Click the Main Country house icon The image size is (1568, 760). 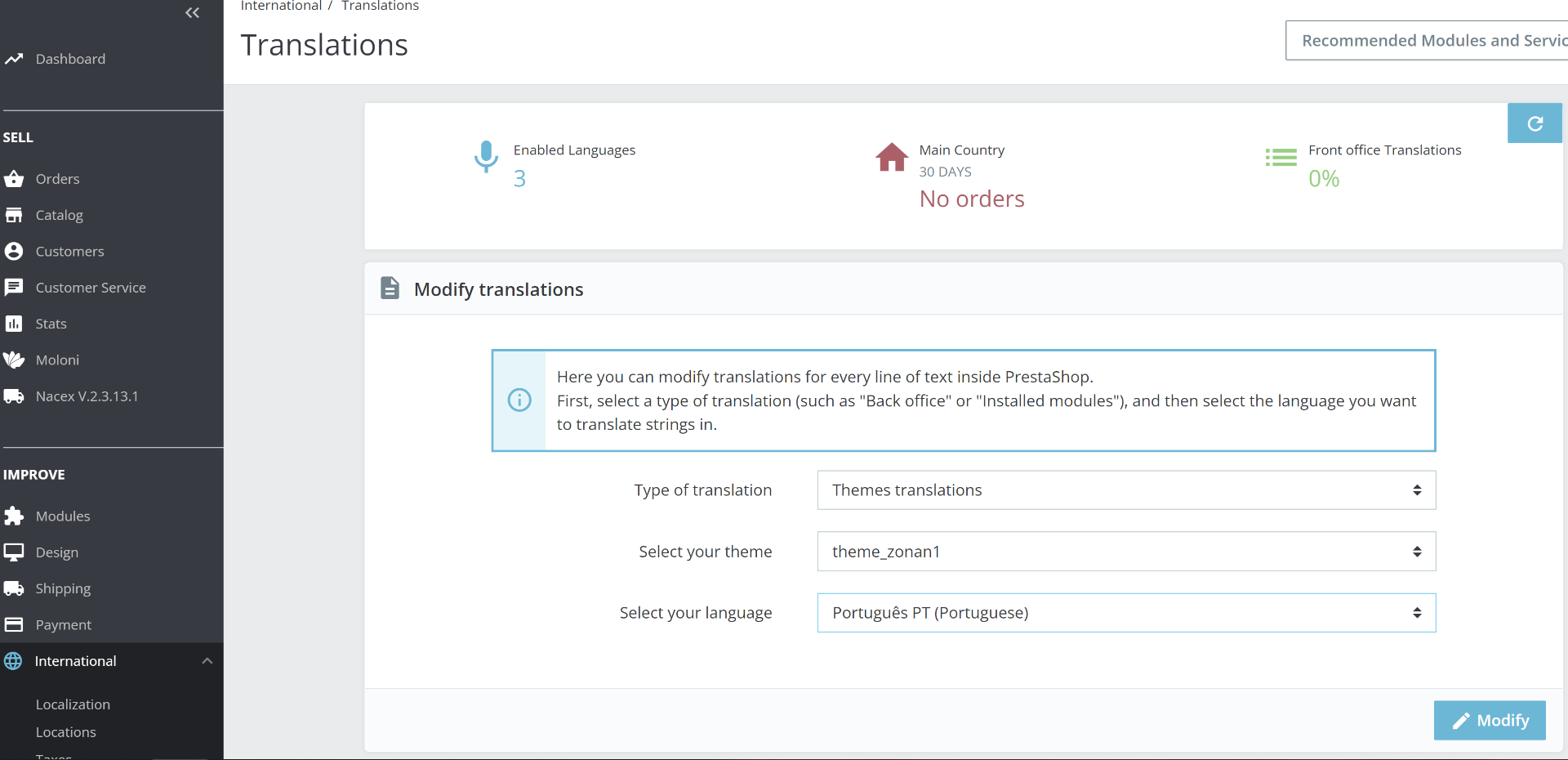(892, 157)
